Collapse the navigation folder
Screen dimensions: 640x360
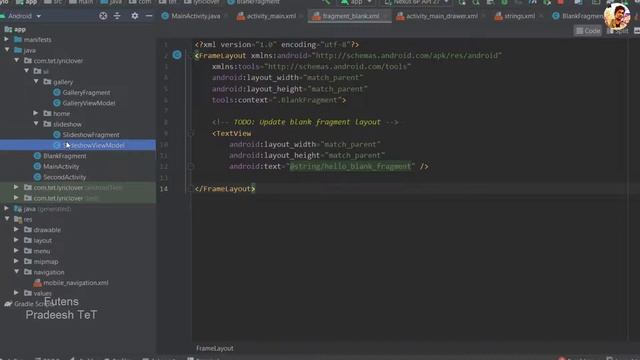click(x=17, y=272)
